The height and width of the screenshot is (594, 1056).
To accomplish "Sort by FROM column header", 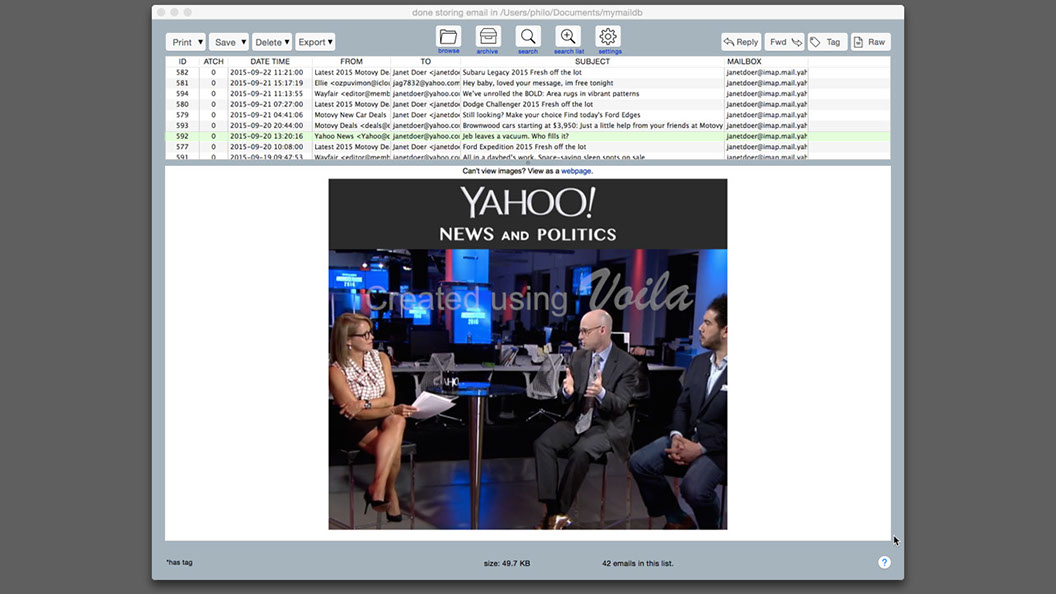I will click(x=351, y=61).
